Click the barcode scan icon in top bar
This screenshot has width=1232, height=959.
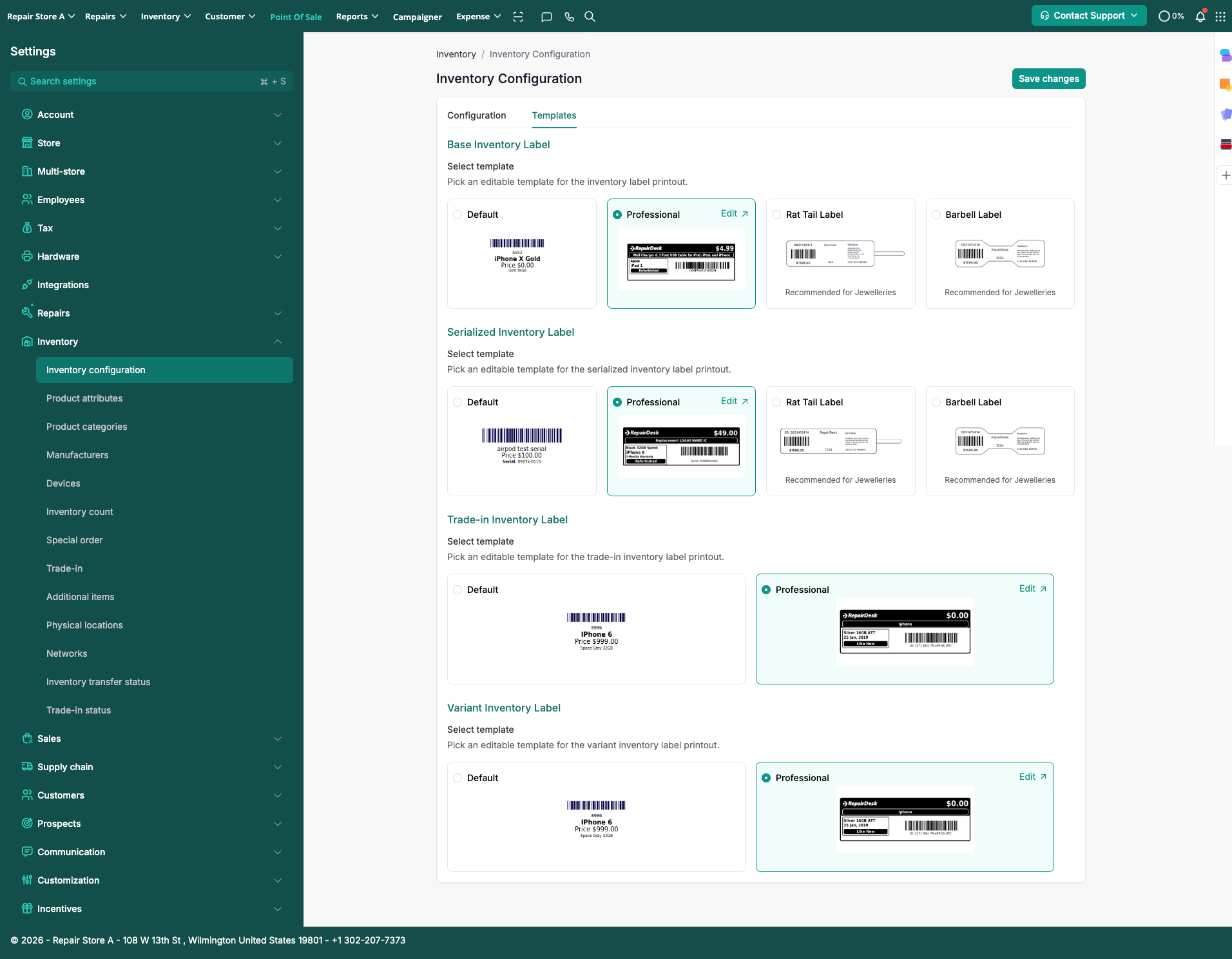518,17
